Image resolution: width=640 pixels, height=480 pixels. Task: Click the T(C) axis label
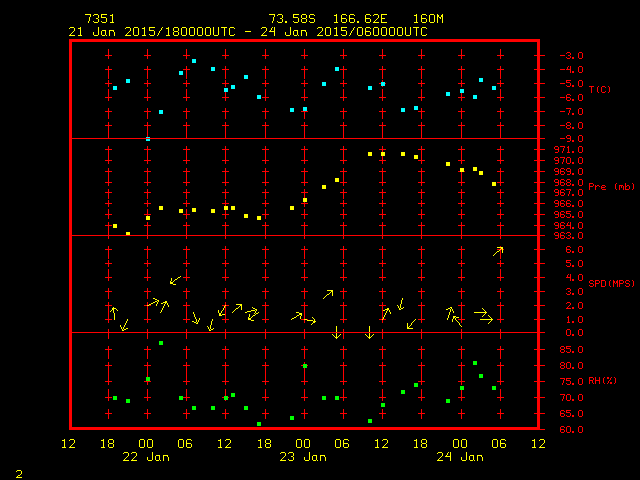(x=600, y=89)
